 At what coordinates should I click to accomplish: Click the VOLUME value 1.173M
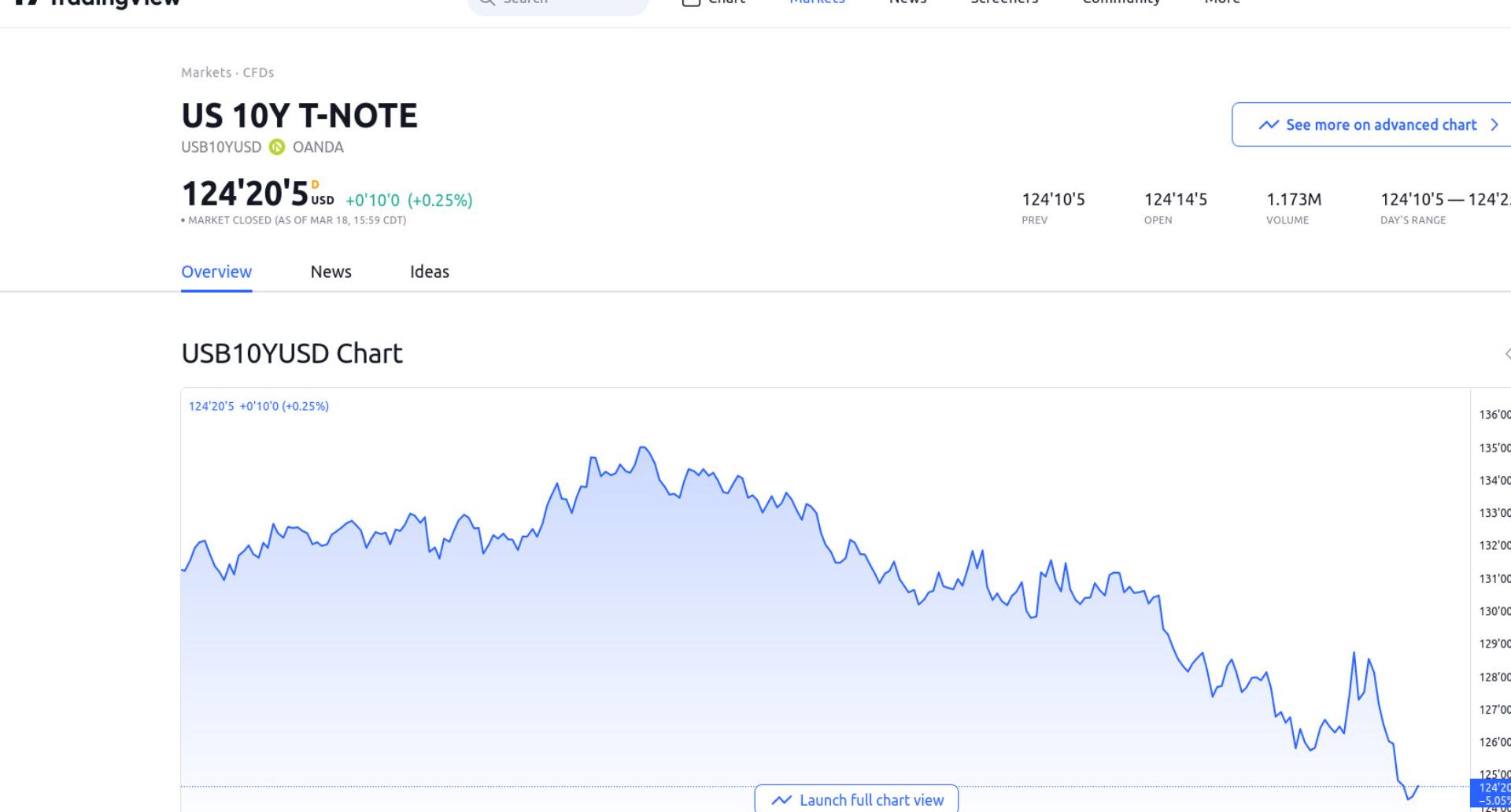coord(1294,200)
